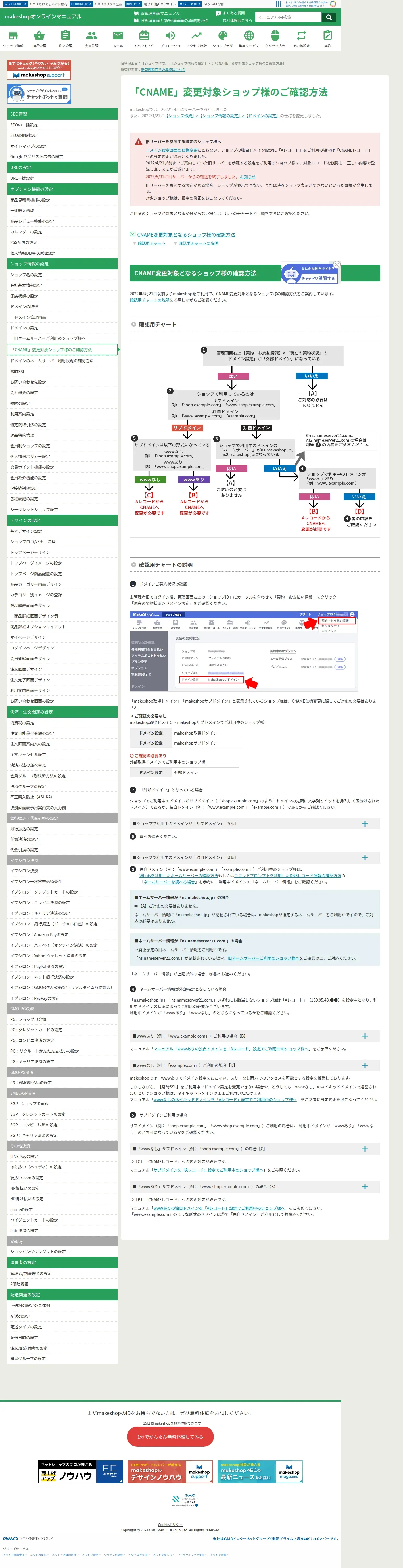This screenshot has width=403, height=1568.
Task: Jump to 確認用チャート anchor link
Action: click(151, 243)
